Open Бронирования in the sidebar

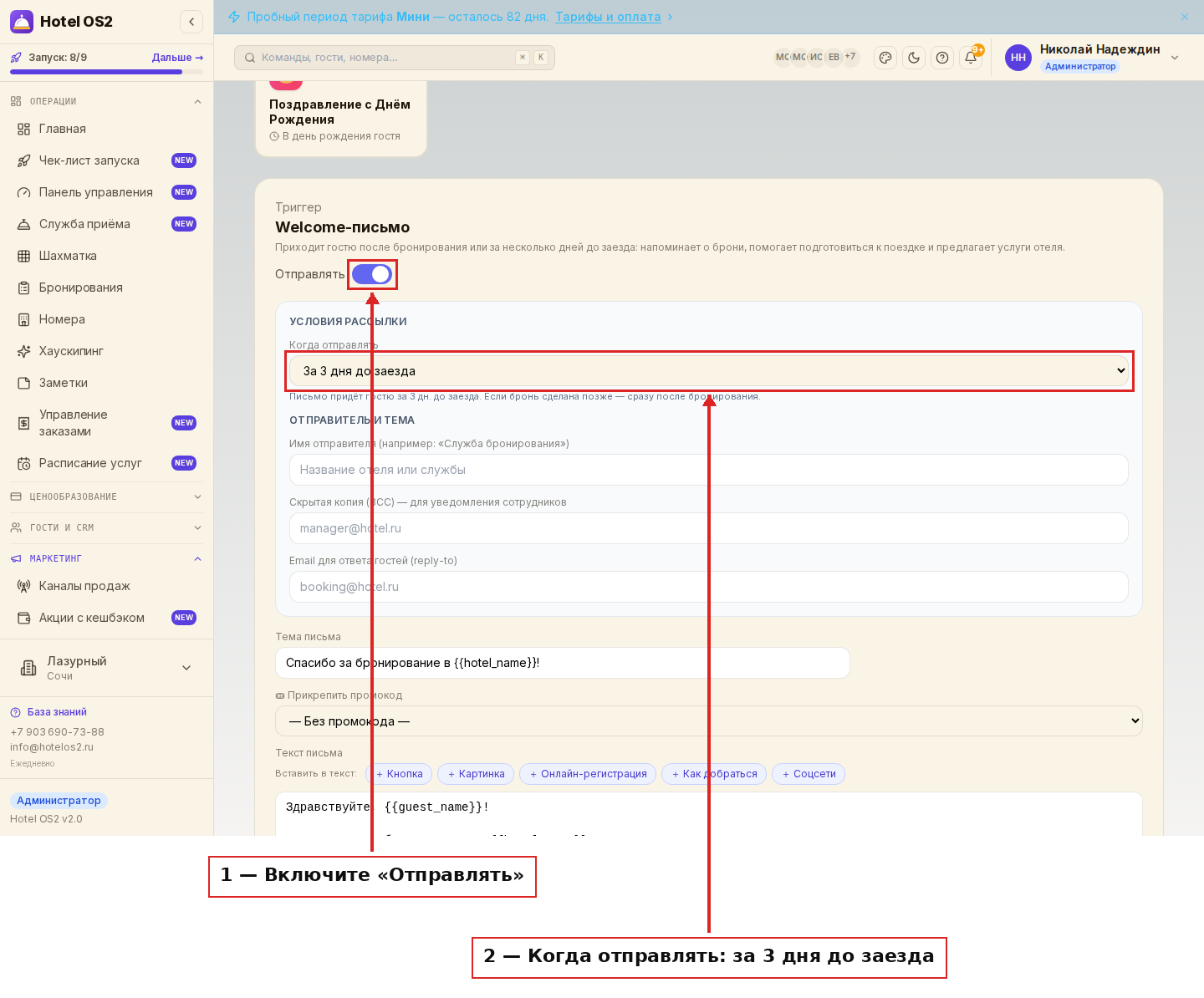[107, 288]
